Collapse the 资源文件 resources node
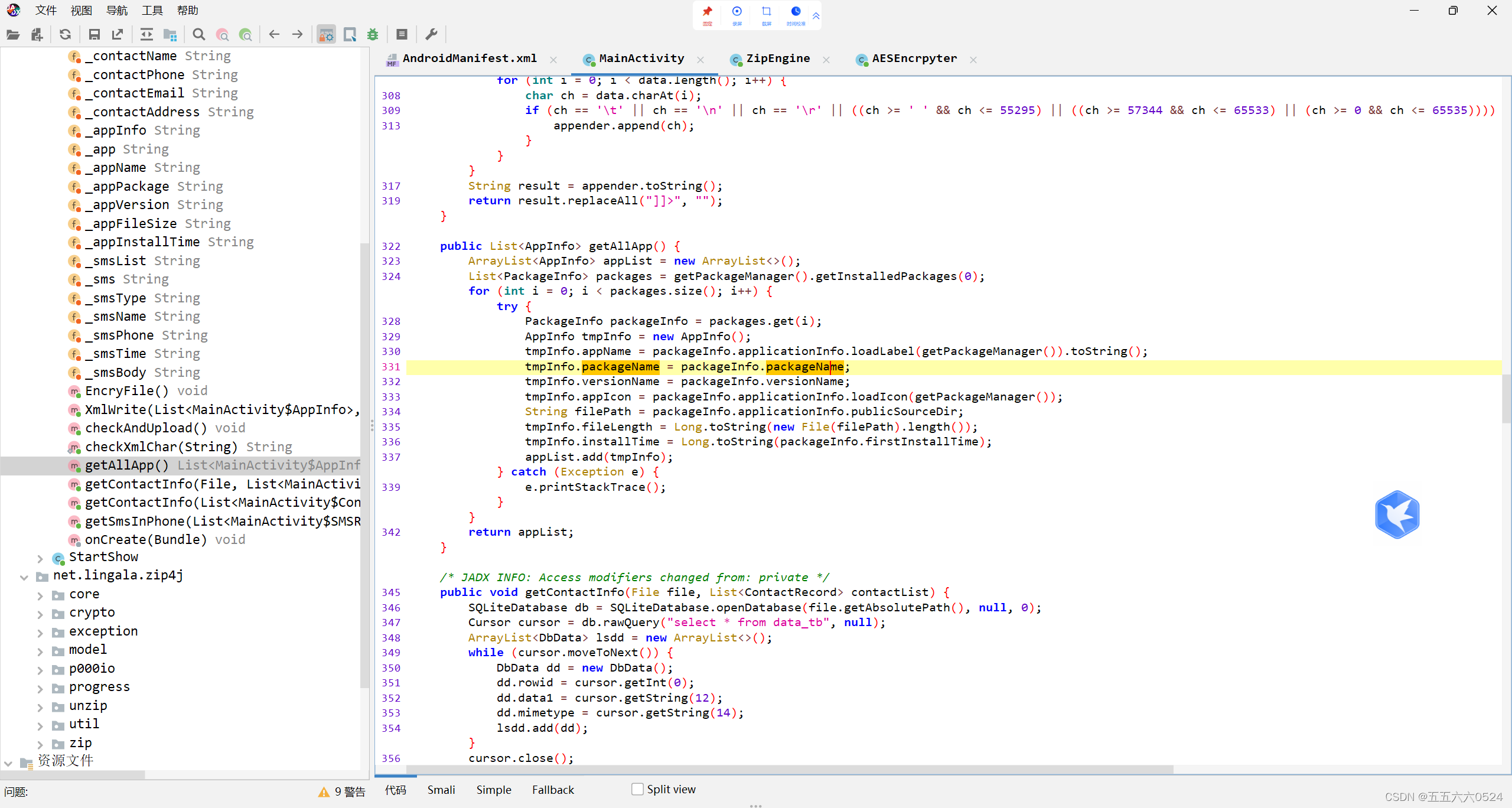The height and width of the screenshot is (808, 1512). pos(8,763)
